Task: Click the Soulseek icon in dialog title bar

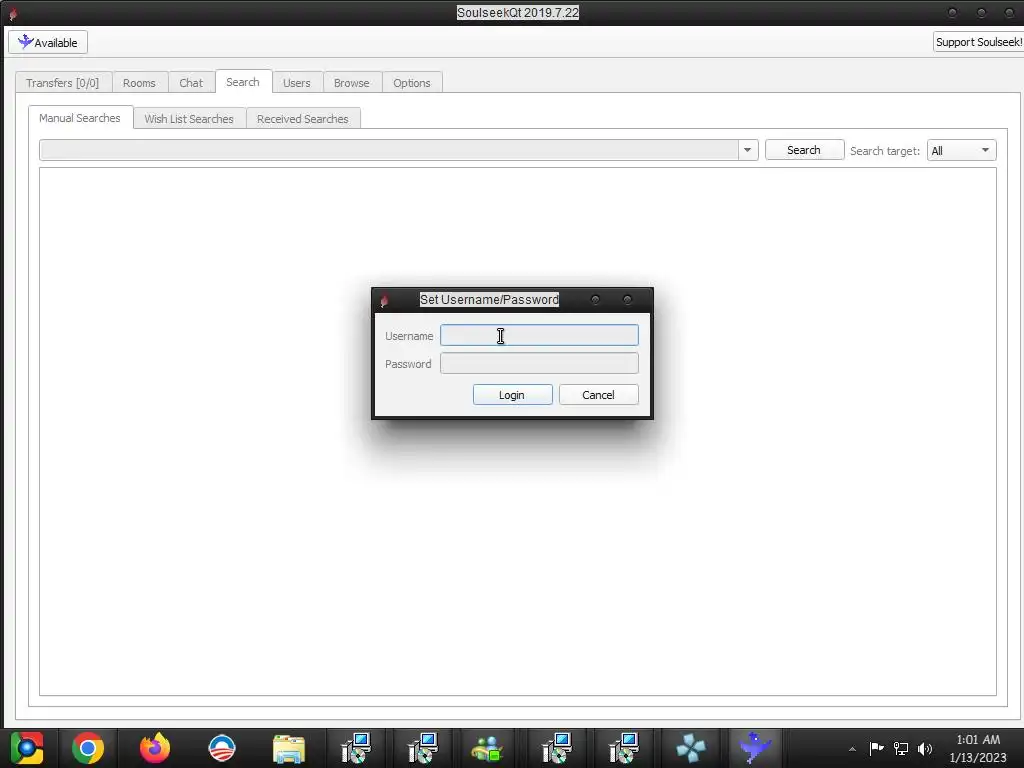Action: 384,300
